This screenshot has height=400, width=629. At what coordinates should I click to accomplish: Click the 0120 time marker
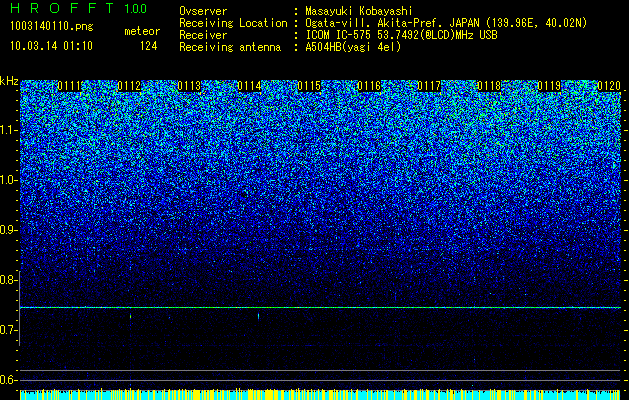[x=609, y=86]
